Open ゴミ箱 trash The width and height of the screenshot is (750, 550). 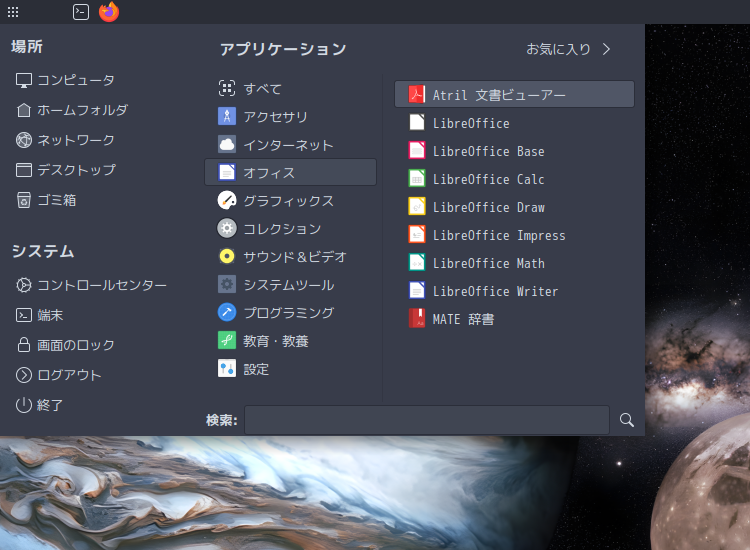pos(46,200)
